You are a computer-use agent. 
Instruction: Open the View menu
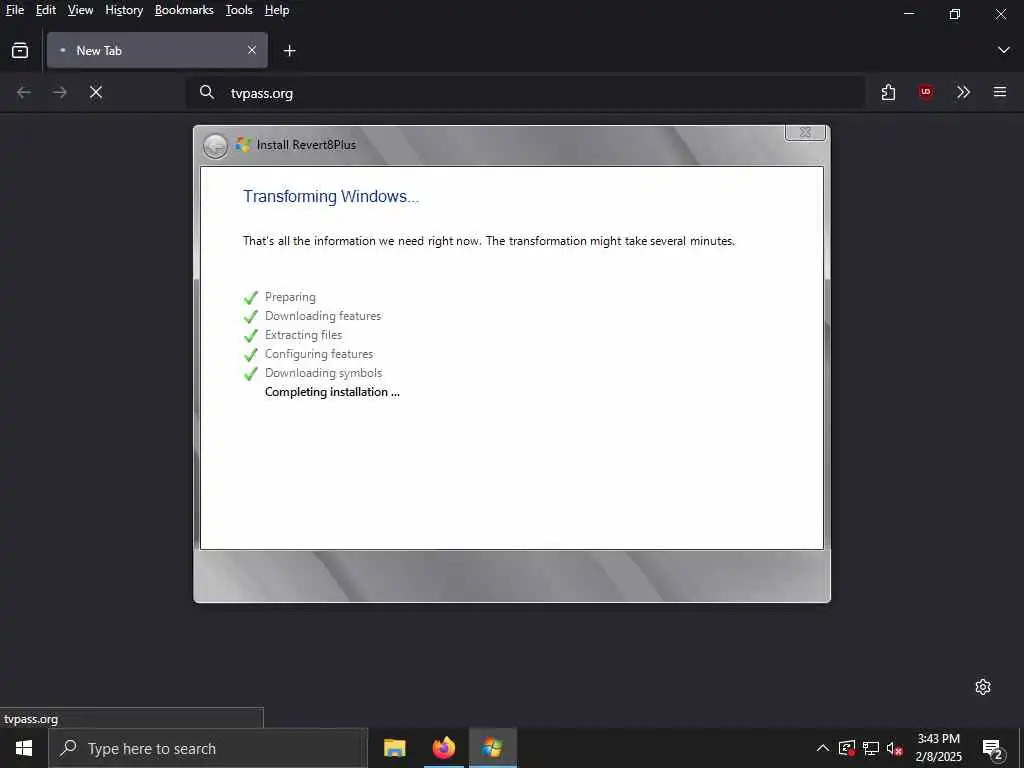pos(80,10)
